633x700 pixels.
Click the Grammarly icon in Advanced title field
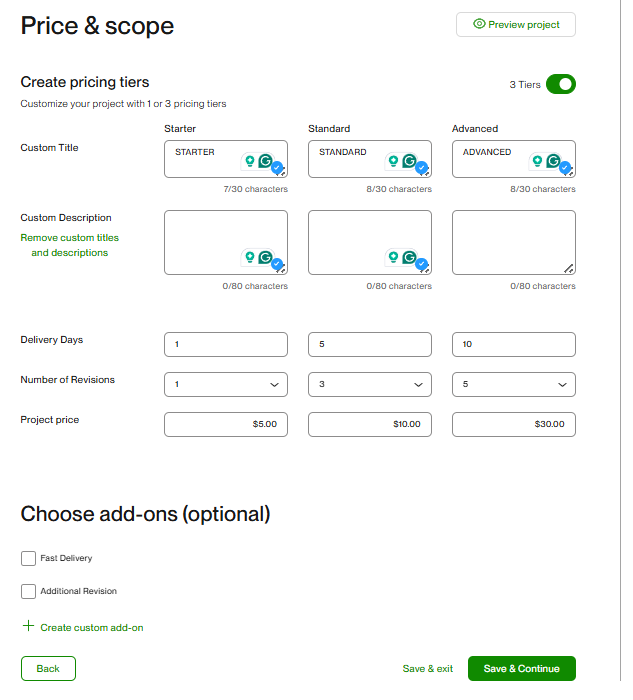[x=554, y=160]
